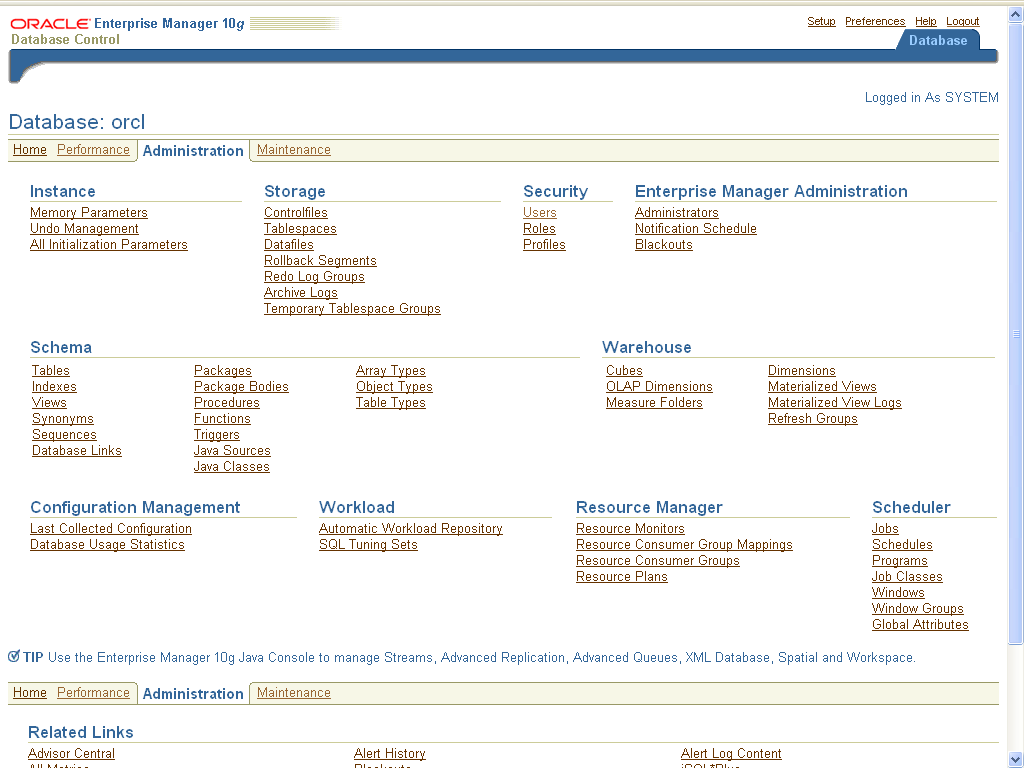Screen dimensions: 1024x768
Task: Select the Database tab at top right
Action: [938, 40]
